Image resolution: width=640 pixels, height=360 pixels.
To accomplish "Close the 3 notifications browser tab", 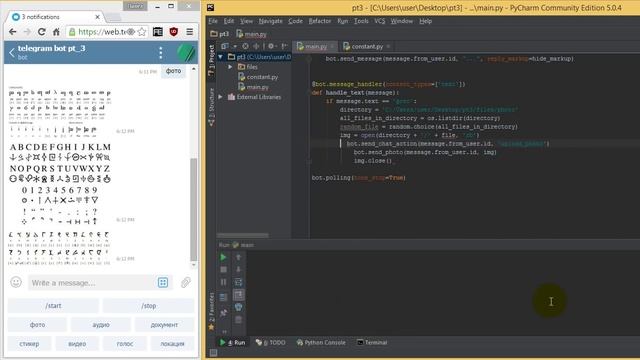I will click(x=98, y=17).
